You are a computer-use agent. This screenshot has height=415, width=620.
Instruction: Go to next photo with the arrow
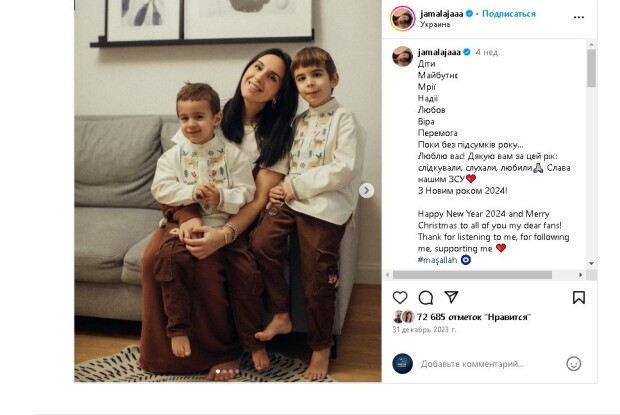367,191
